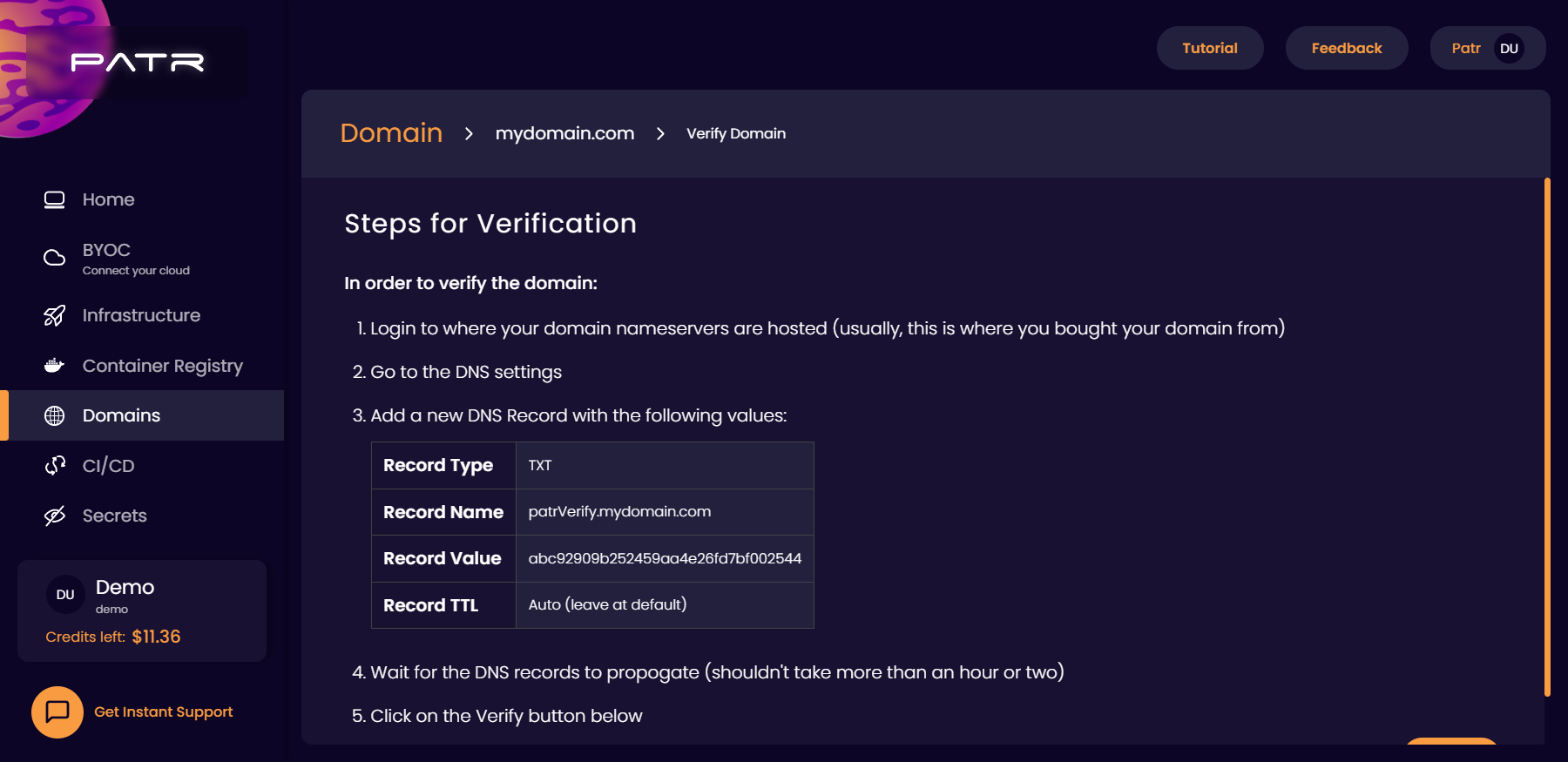
Task: Open the Secrets section
Action: point(142,516)
